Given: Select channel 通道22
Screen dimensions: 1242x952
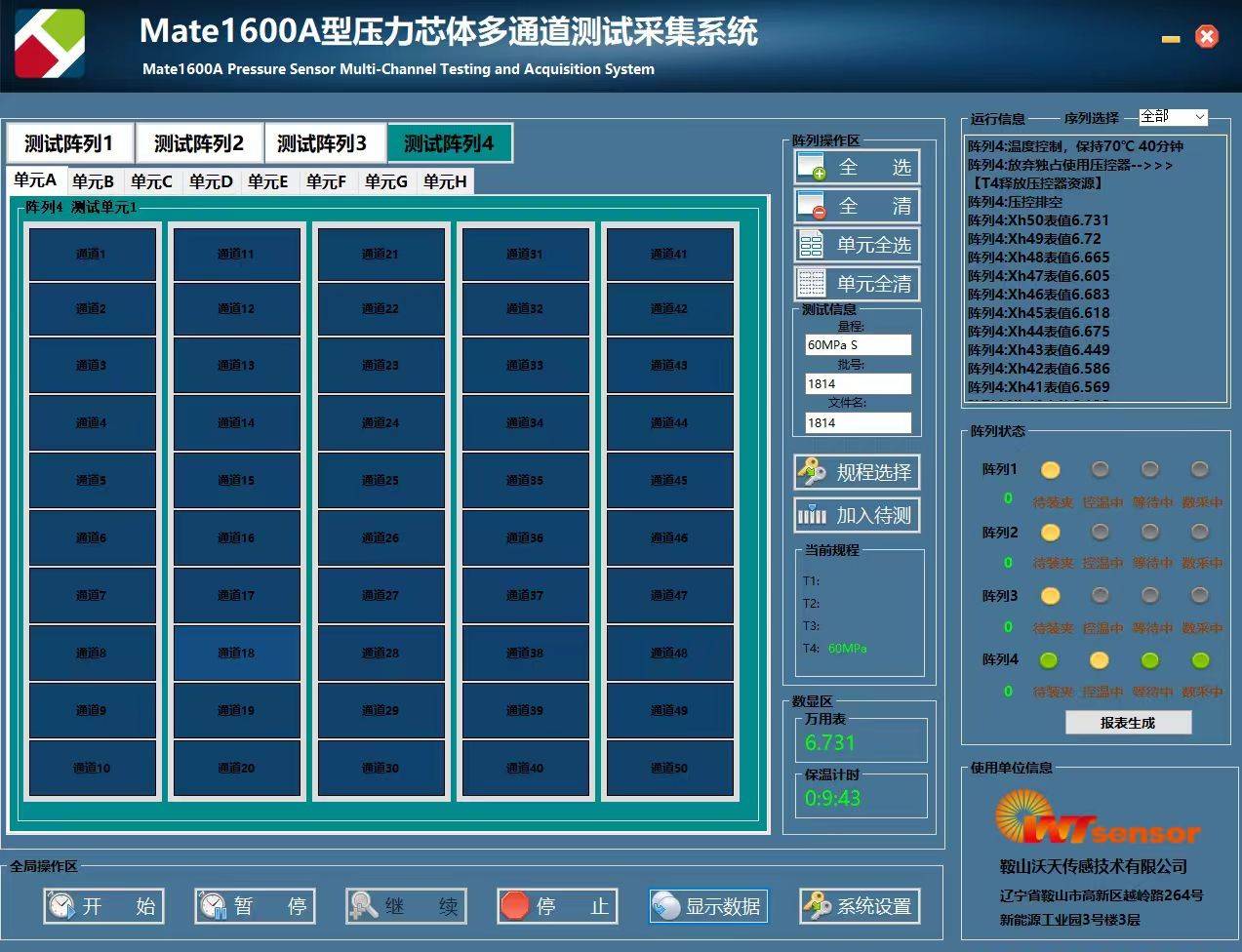Looking at the screenshot, I should [x=381, y=308].
